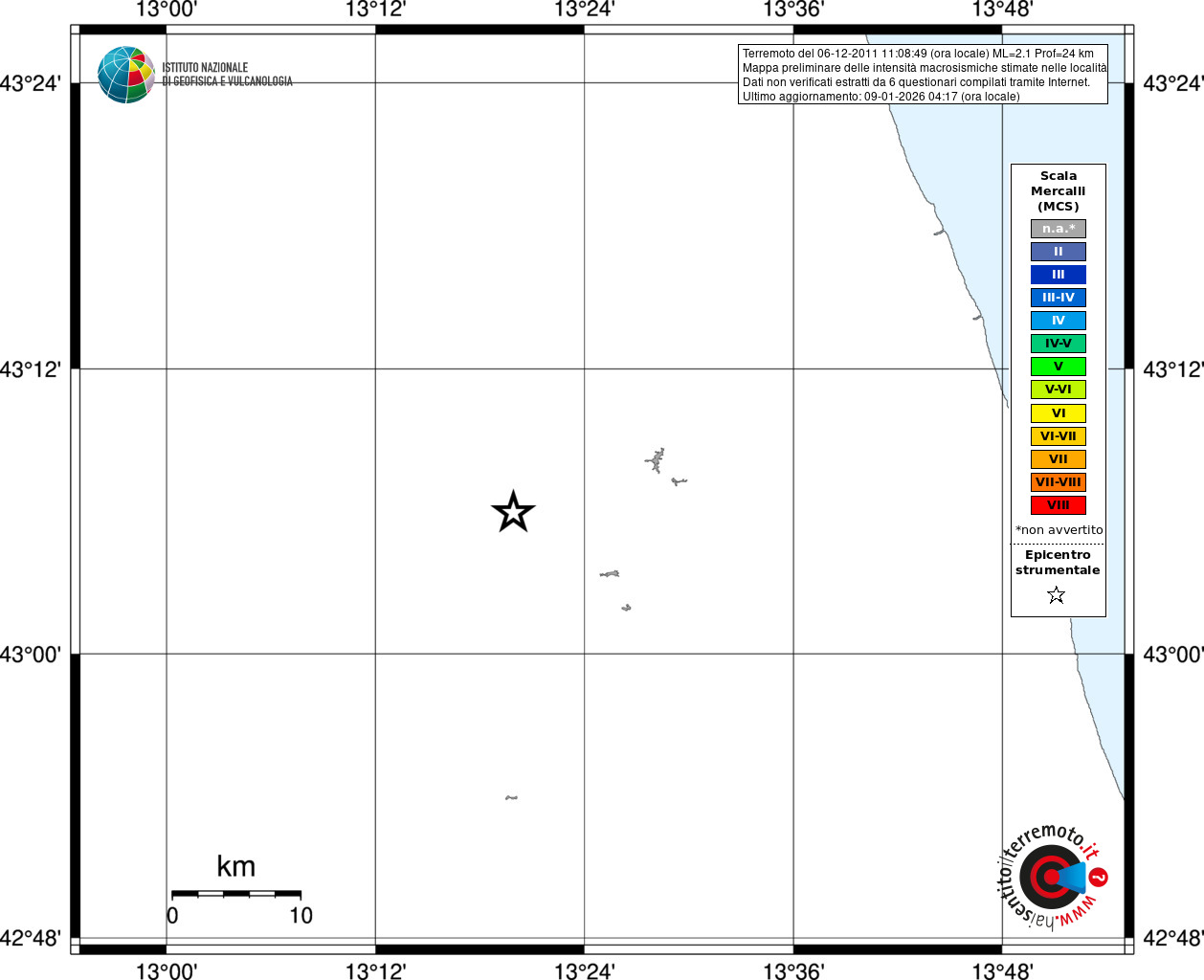
Task: Select the VII orange swatch
Action: click(1059, 459)
